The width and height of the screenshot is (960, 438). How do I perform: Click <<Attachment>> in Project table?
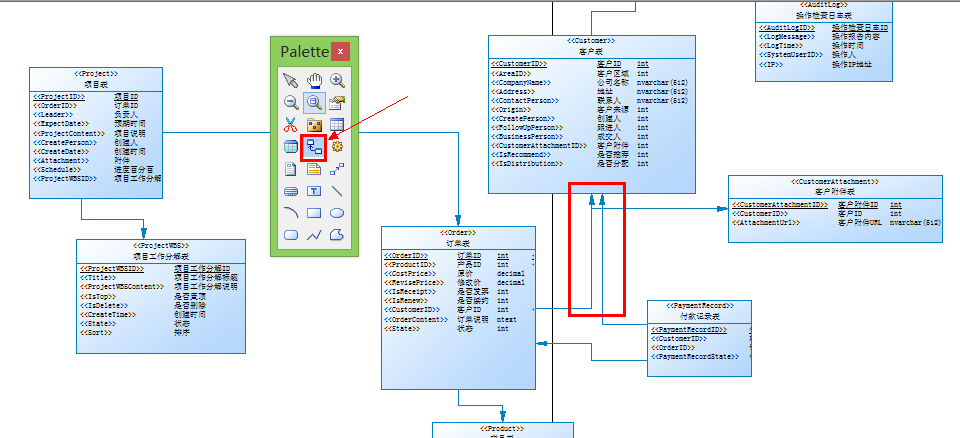(59, 160)
